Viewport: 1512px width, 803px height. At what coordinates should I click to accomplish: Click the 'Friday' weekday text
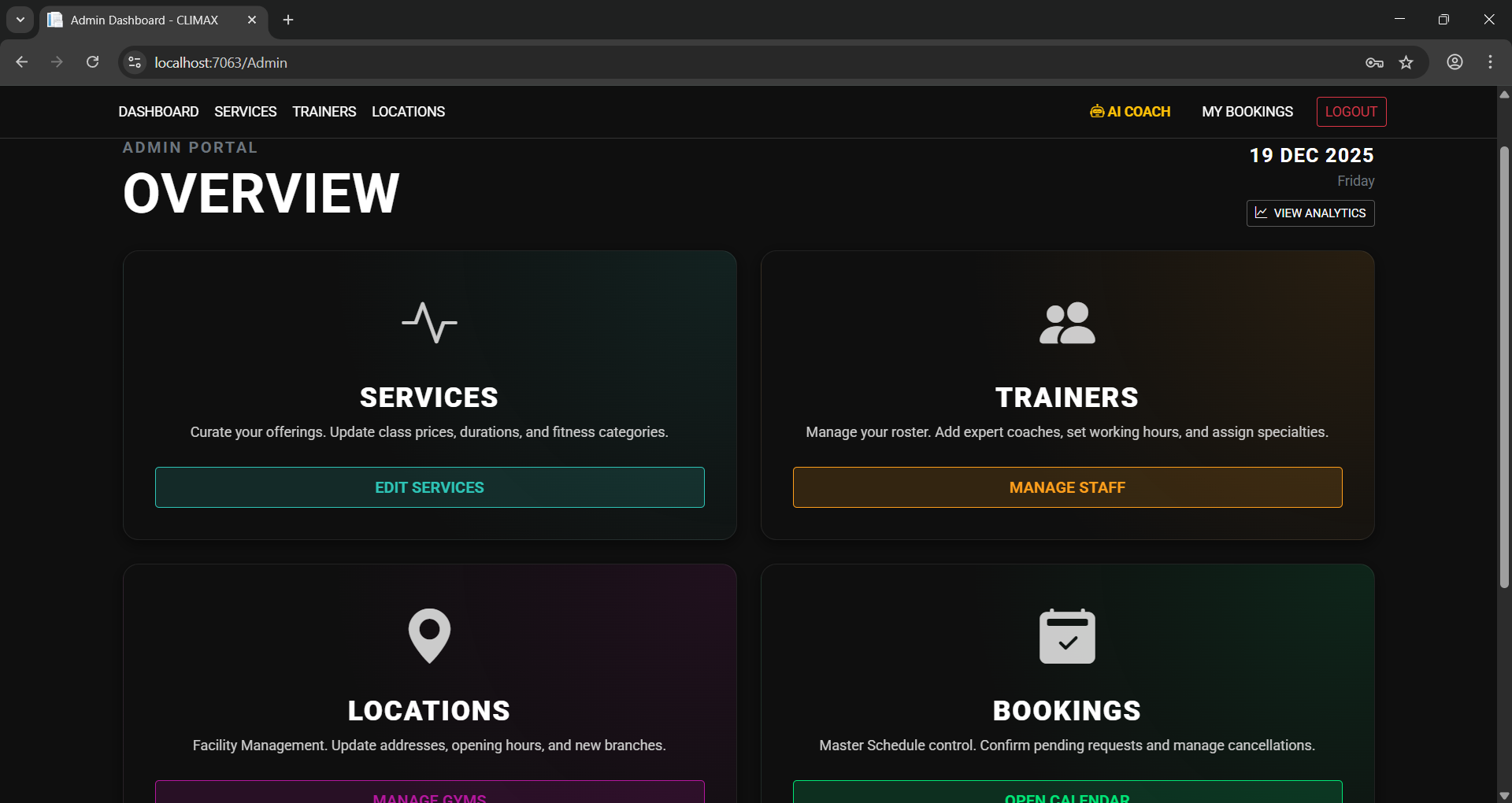click(x=1356, y=181)
